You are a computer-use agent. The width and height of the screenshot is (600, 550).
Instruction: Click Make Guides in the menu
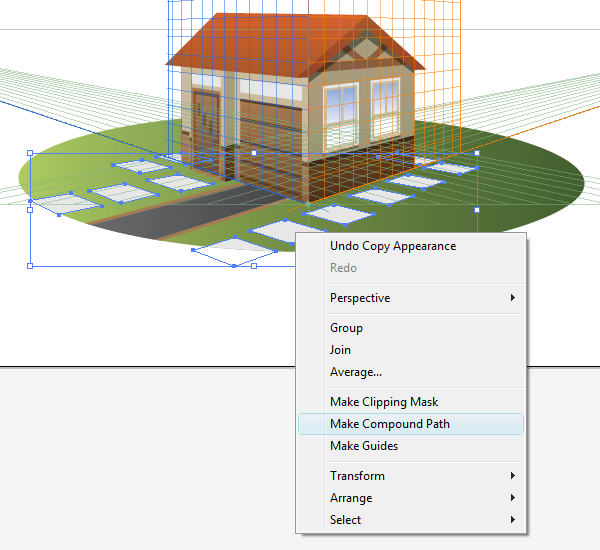(x=411, y=446)
